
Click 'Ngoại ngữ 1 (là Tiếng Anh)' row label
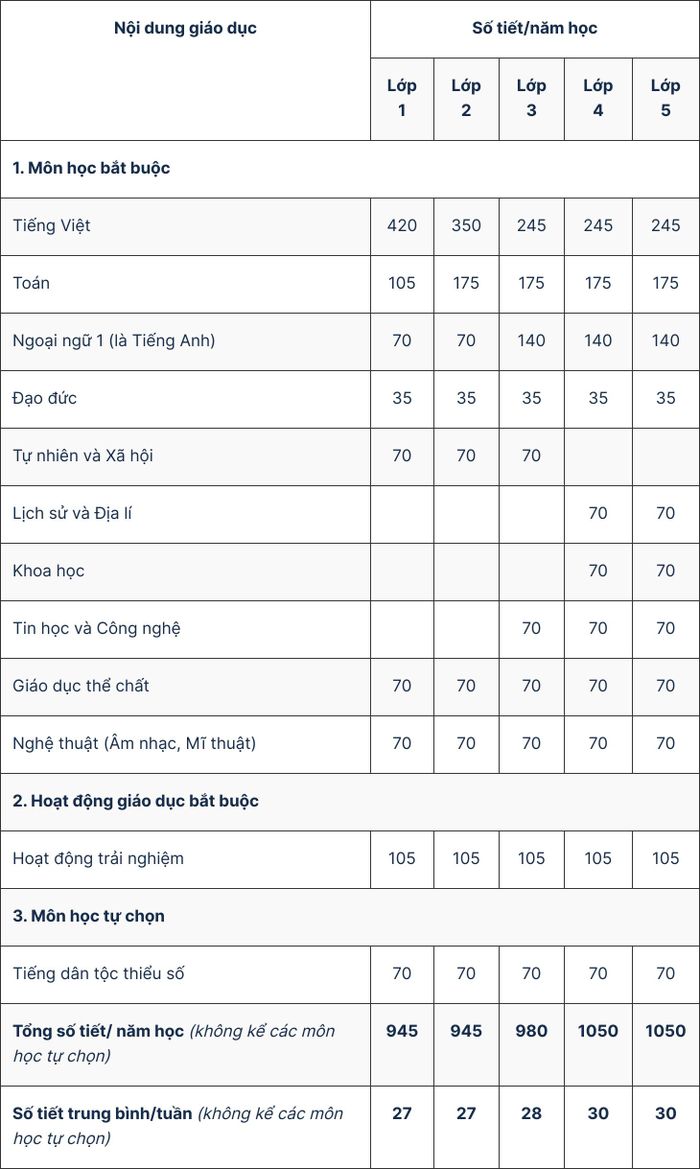[114, 341]
